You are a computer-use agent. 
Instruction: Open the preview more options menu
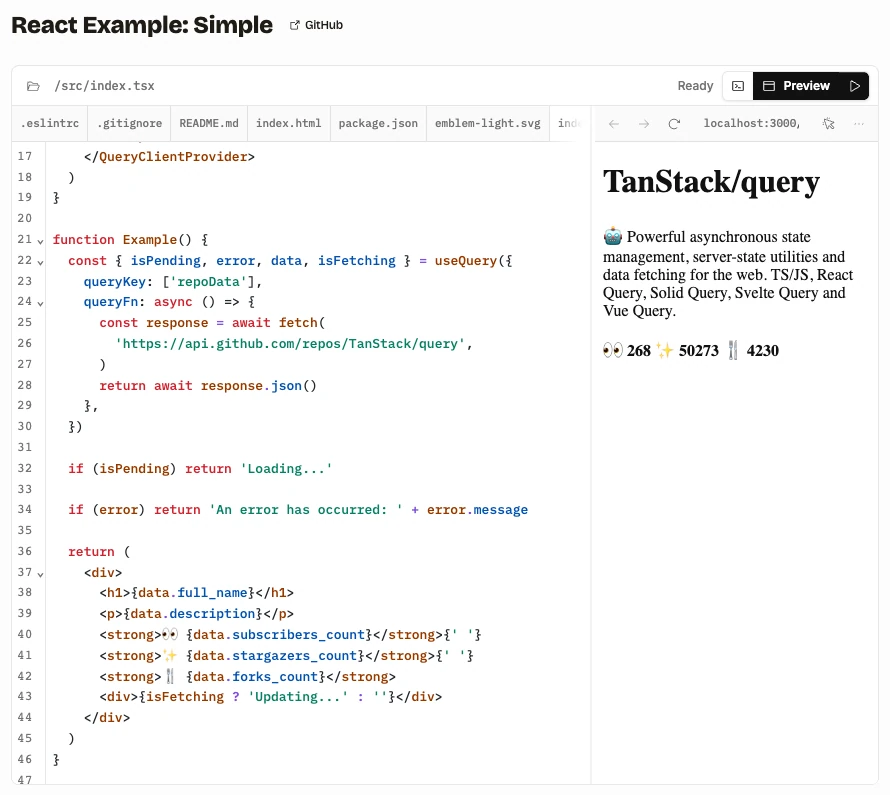(x=859, y=124)
